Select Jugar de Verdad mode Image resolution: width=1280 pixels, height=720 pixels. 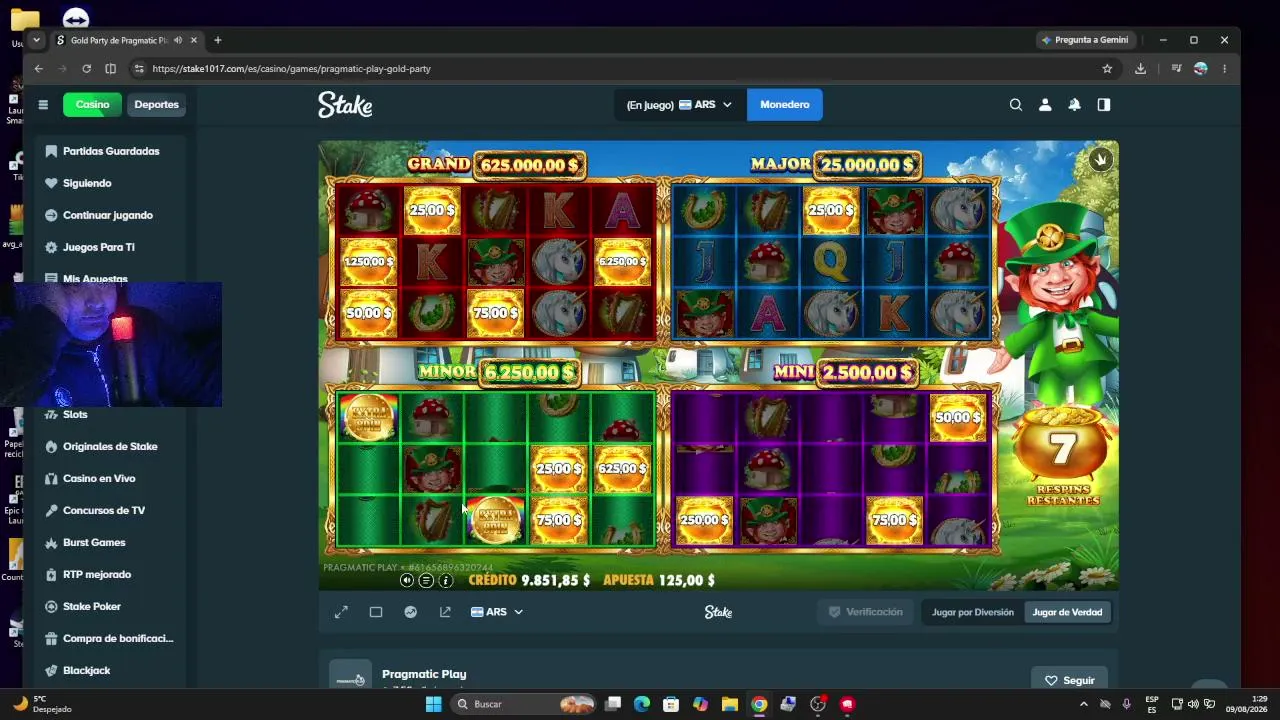1067,612
